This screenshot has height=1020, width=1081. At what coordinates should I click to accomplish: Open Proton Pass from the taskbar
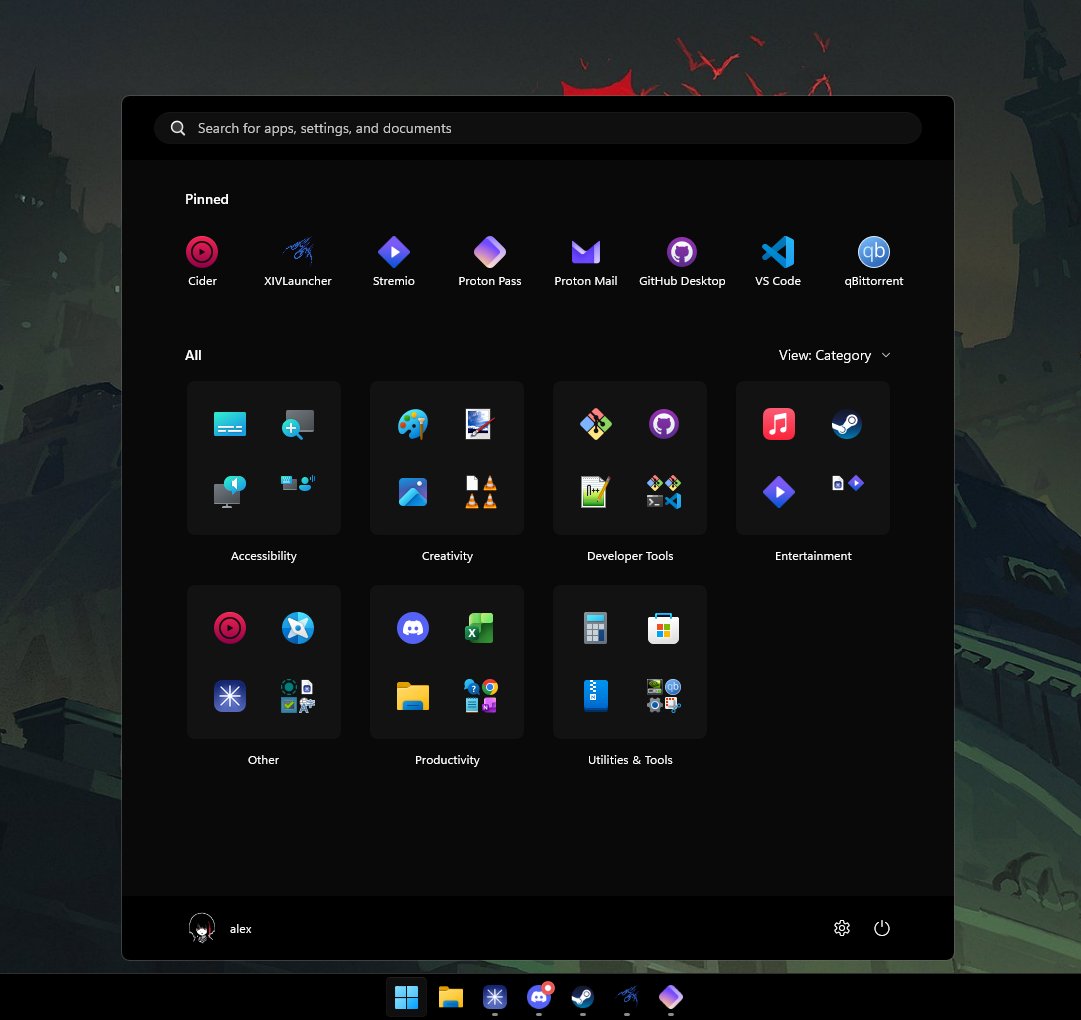tap(671, 997)
